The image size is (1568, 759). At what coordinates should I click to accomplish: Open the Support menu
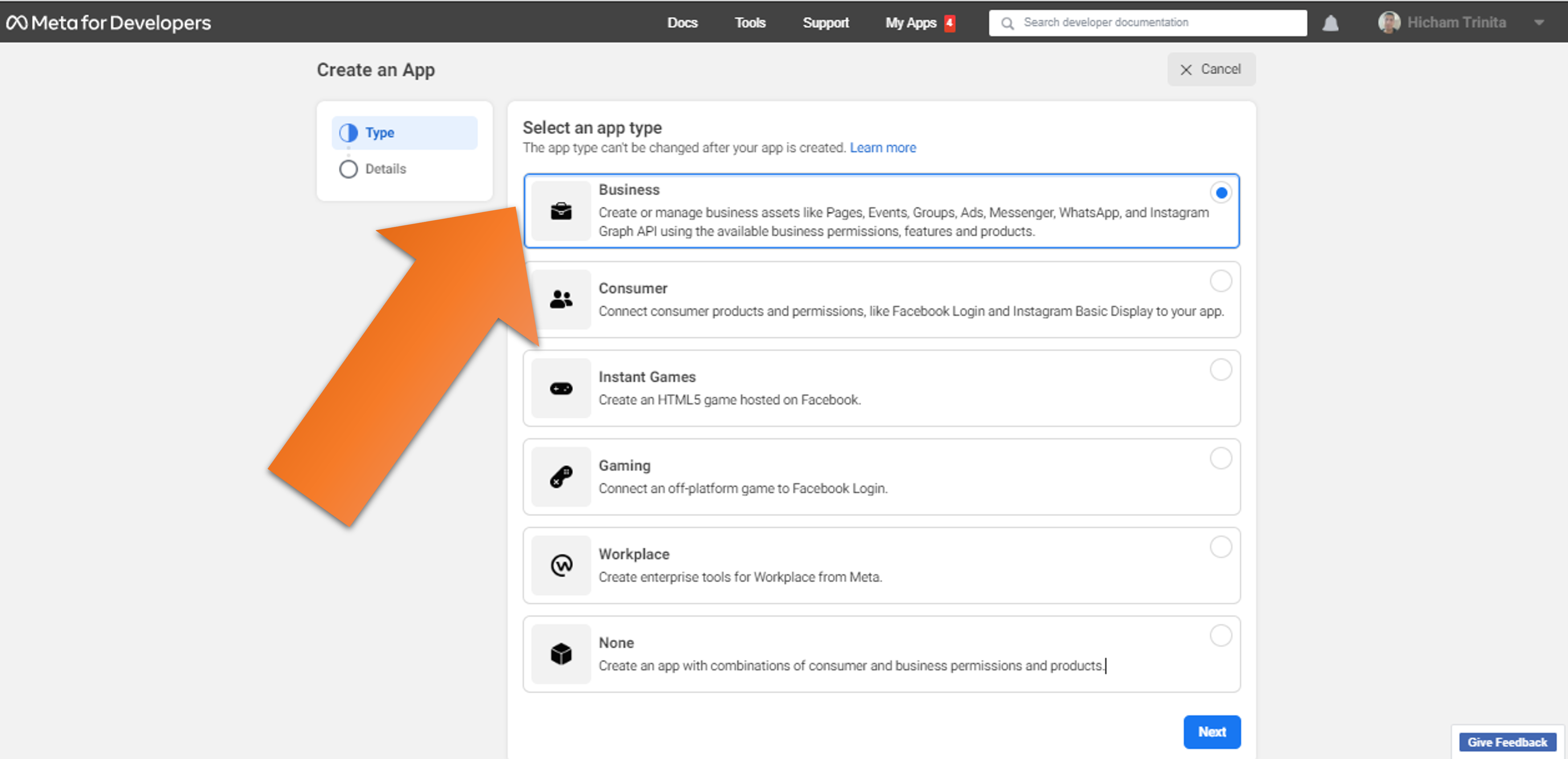pos(825,23)
